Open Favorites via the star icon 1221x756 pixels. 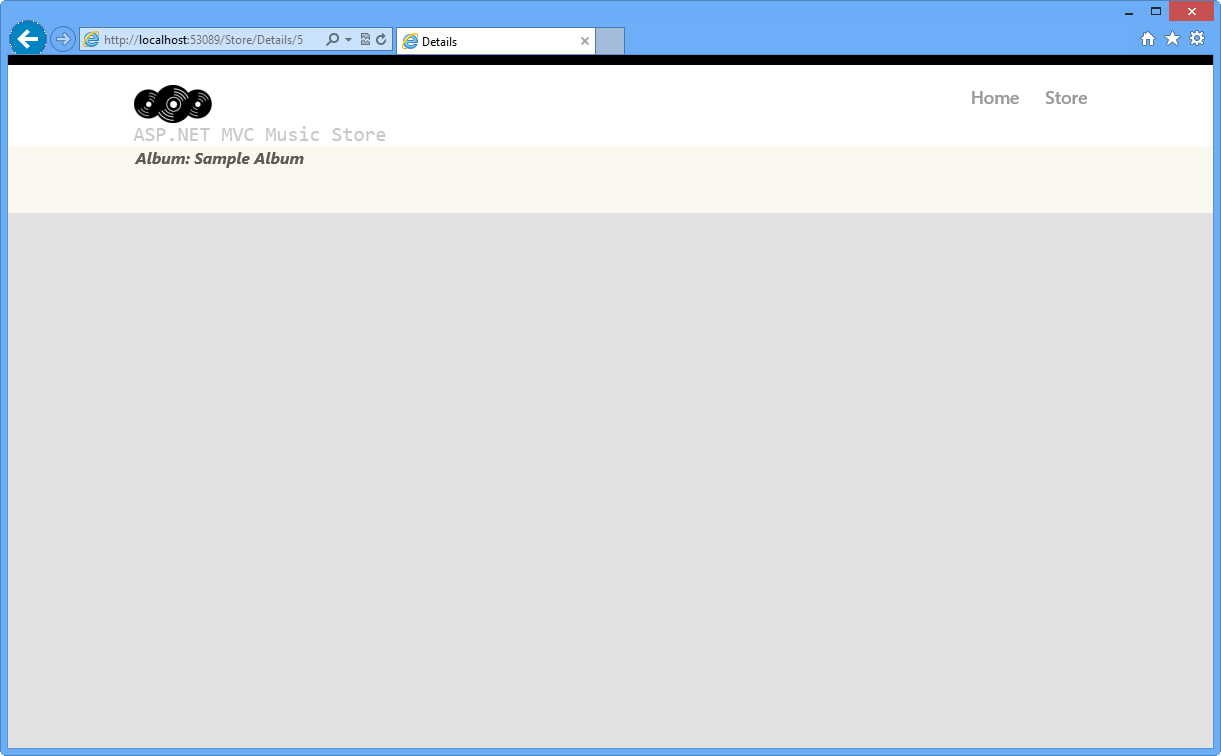point(1172,38)
